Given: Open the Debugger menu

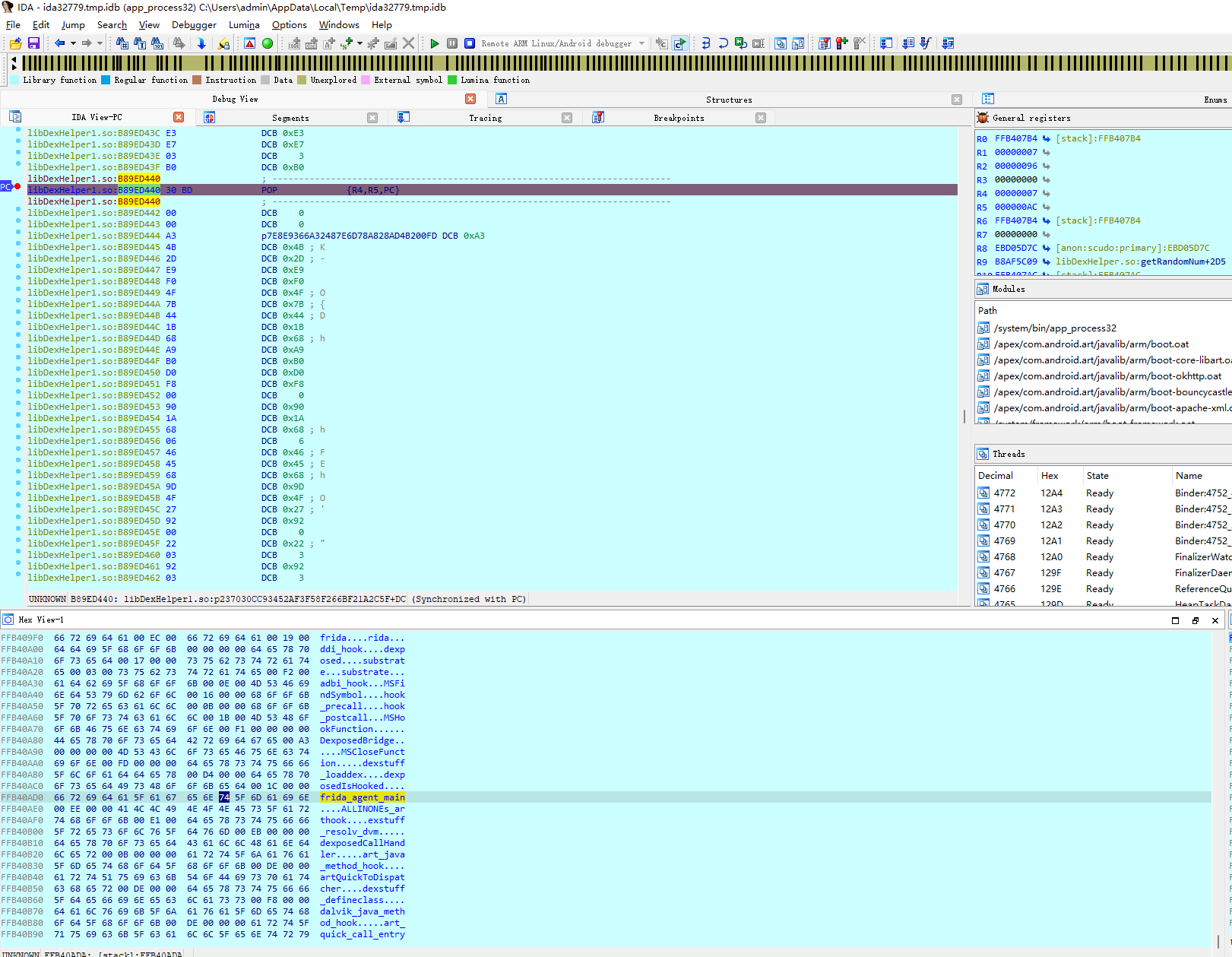Looking at the screenshot, I should pyautogui.click(x=194, y=25).
